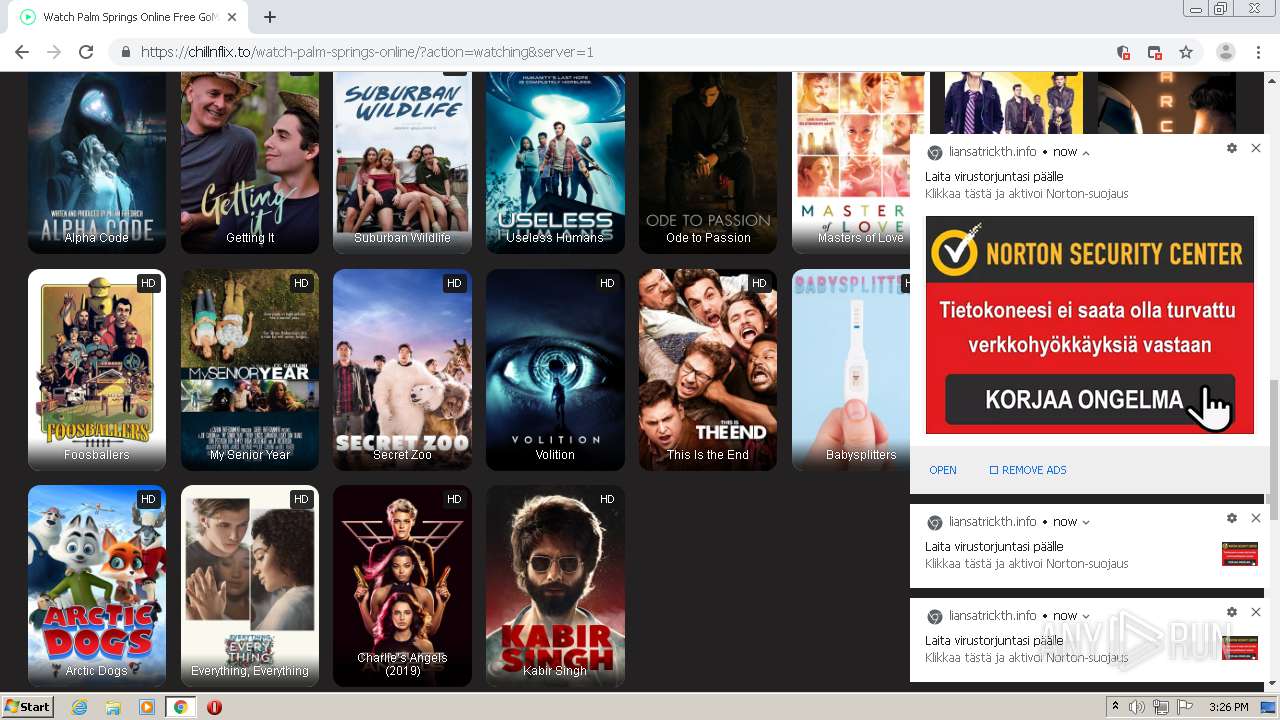Expand the second liansatrickth notification chevron
This screenshot has width=1280, height=720.
1086,522
